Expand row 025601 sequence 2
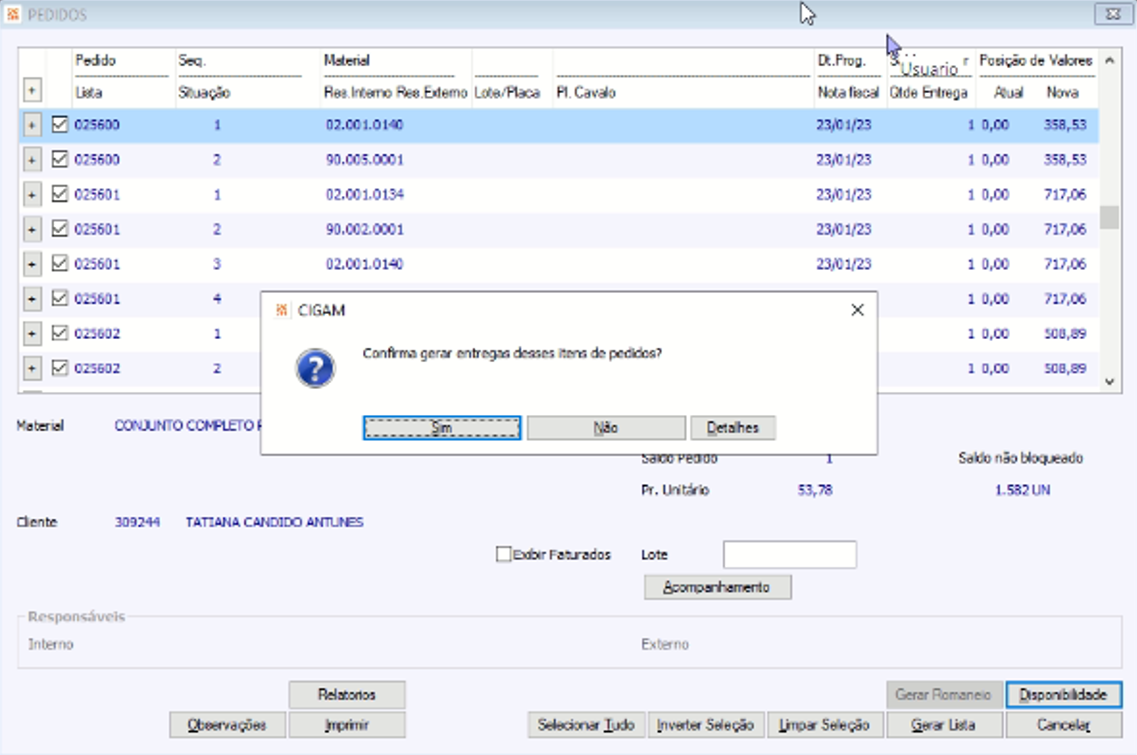1137x755 pixels. (x=32, y=229)
